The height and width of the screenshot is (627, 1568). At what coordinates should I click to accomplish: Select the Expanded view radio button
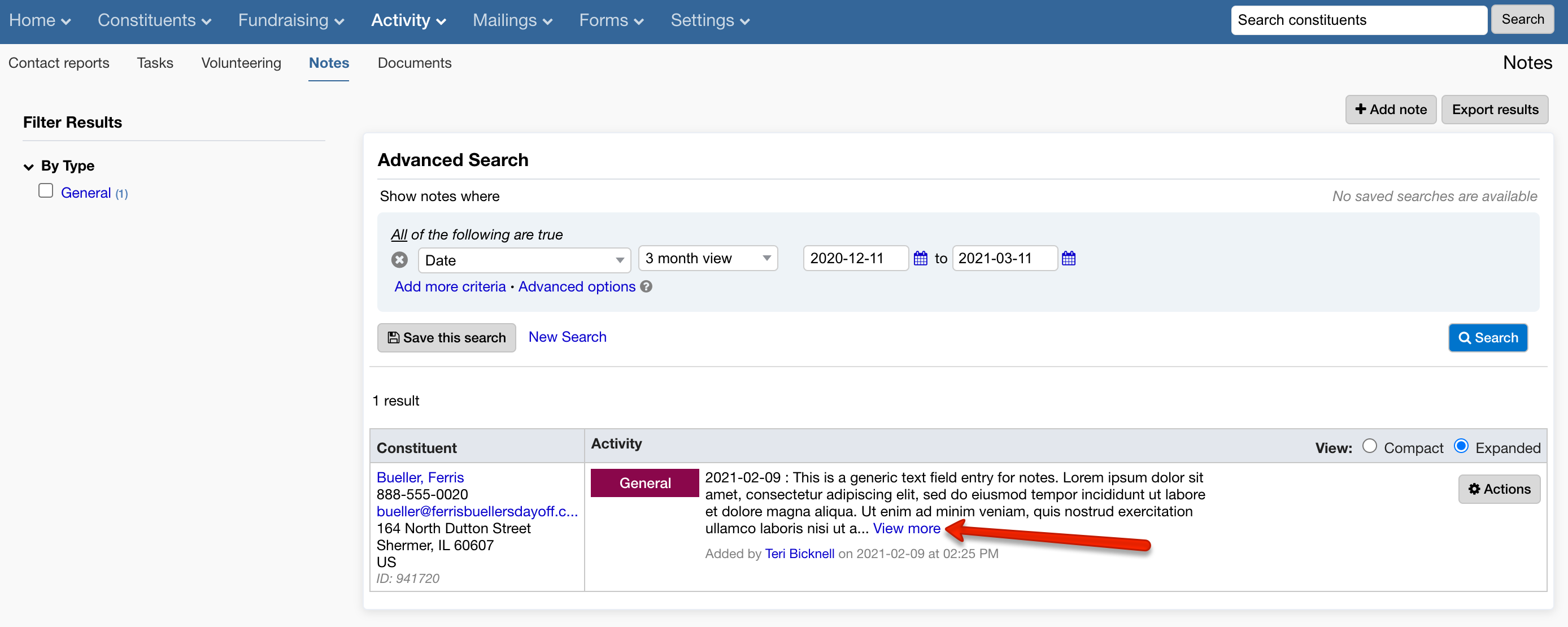1461,446
